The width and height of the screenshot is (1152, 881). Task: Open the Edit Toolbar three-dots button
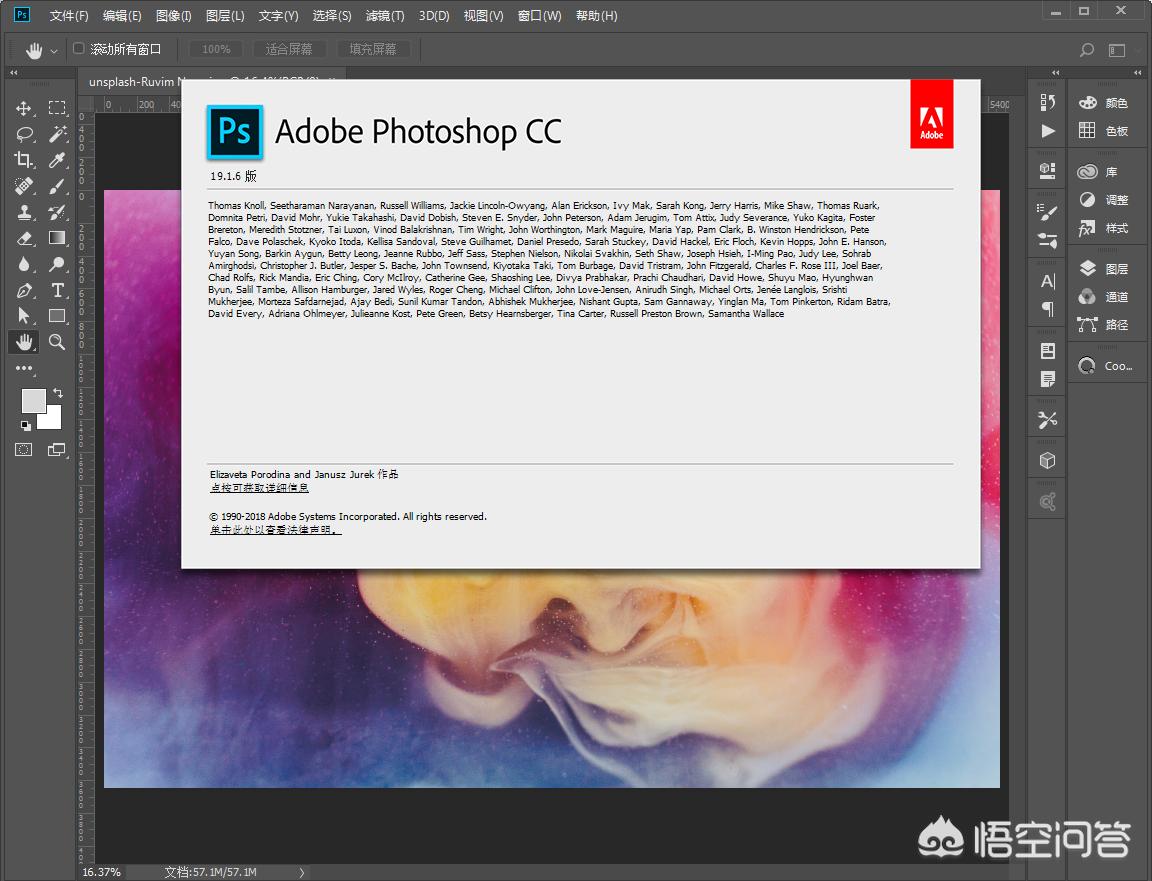click(24, 368)
